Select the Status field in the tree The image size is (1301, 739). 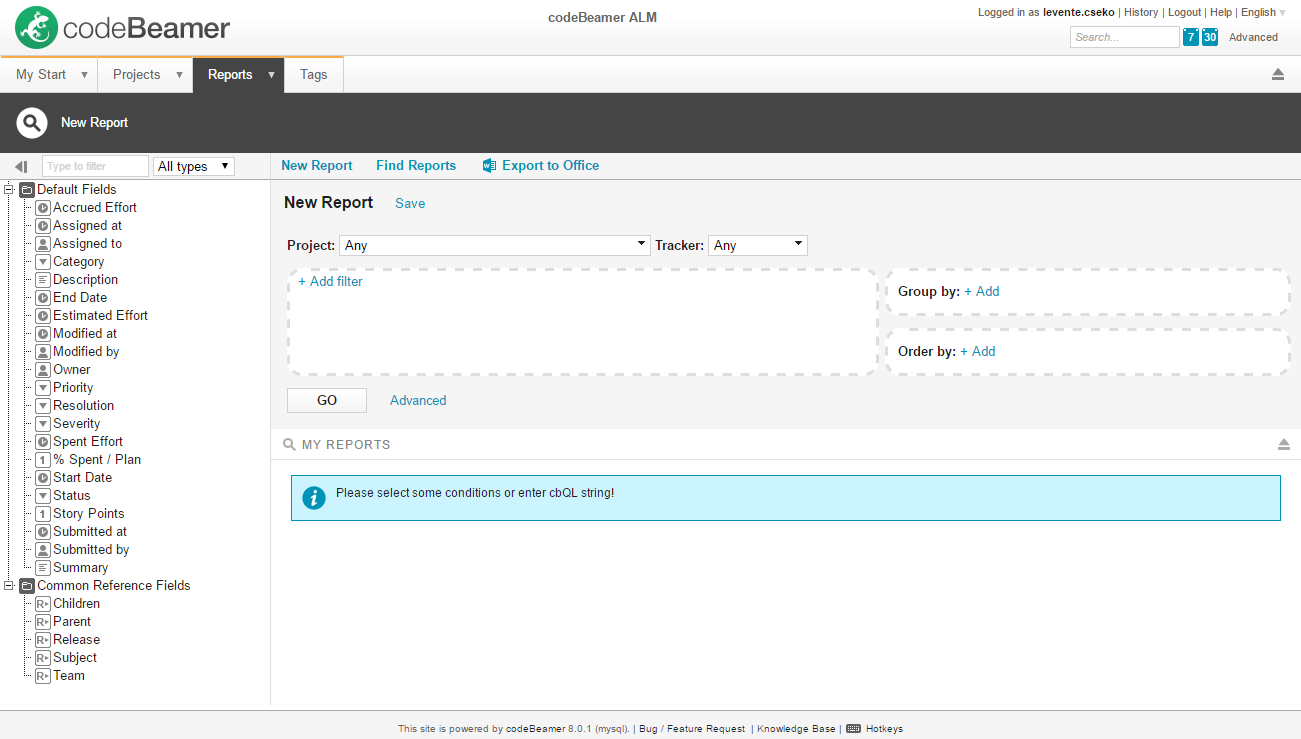click(x=72, y=496)
